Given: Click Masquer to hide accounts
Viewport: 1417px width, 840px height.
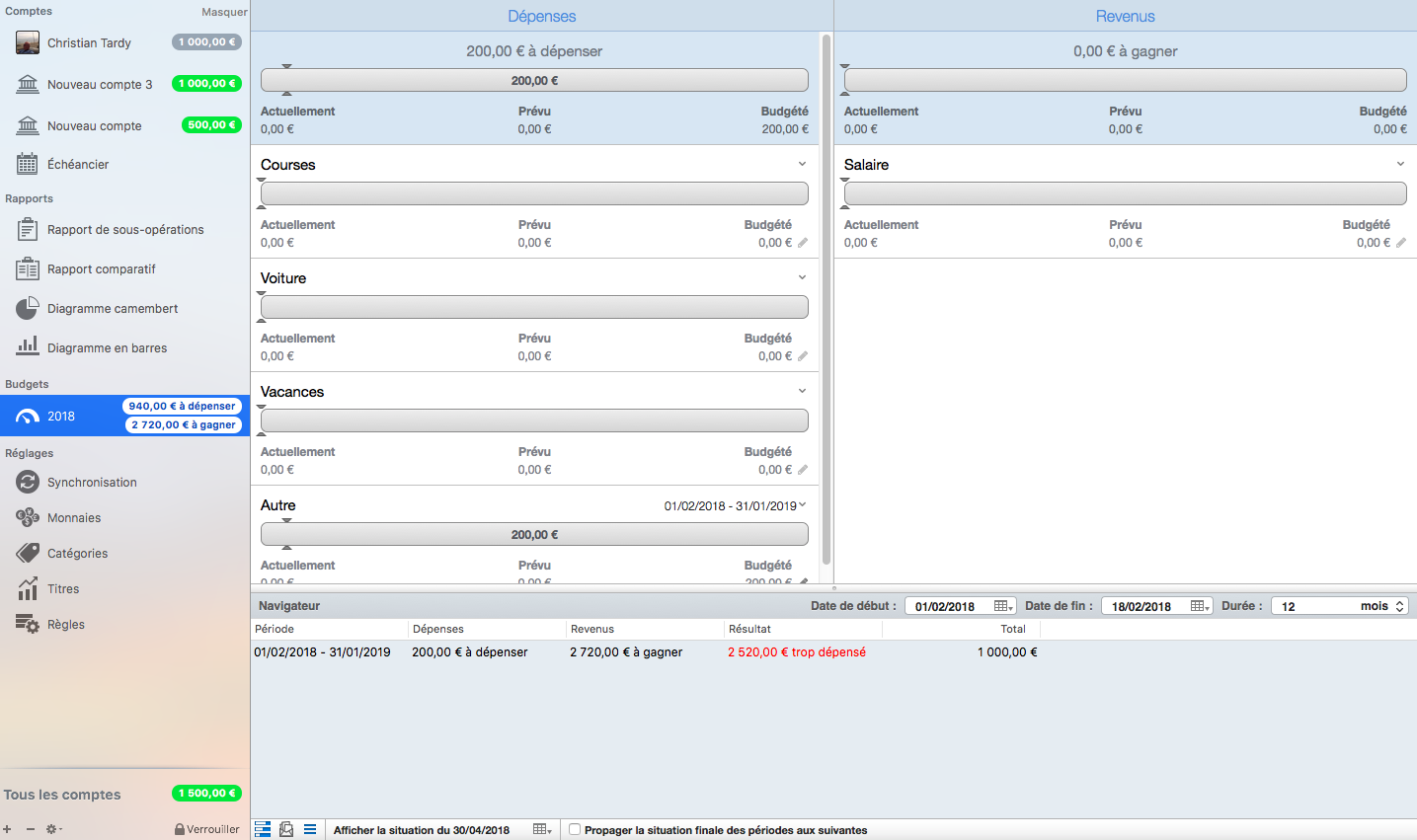Looking at the screenshot, I should pyautogui.click(x=224, y=12).
